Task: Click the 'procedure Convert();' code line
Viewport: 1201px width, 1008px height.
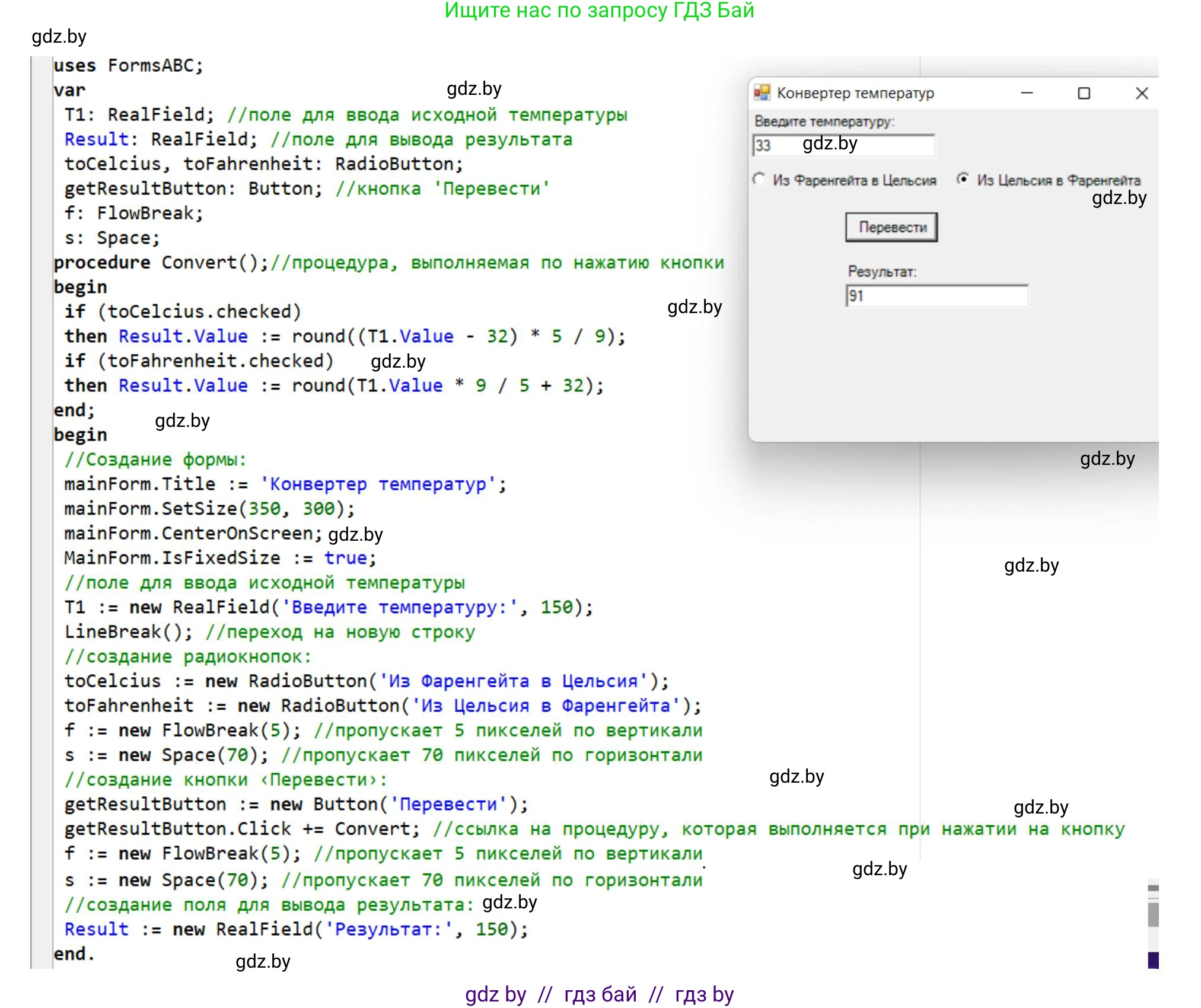Action: coord(161,262)
